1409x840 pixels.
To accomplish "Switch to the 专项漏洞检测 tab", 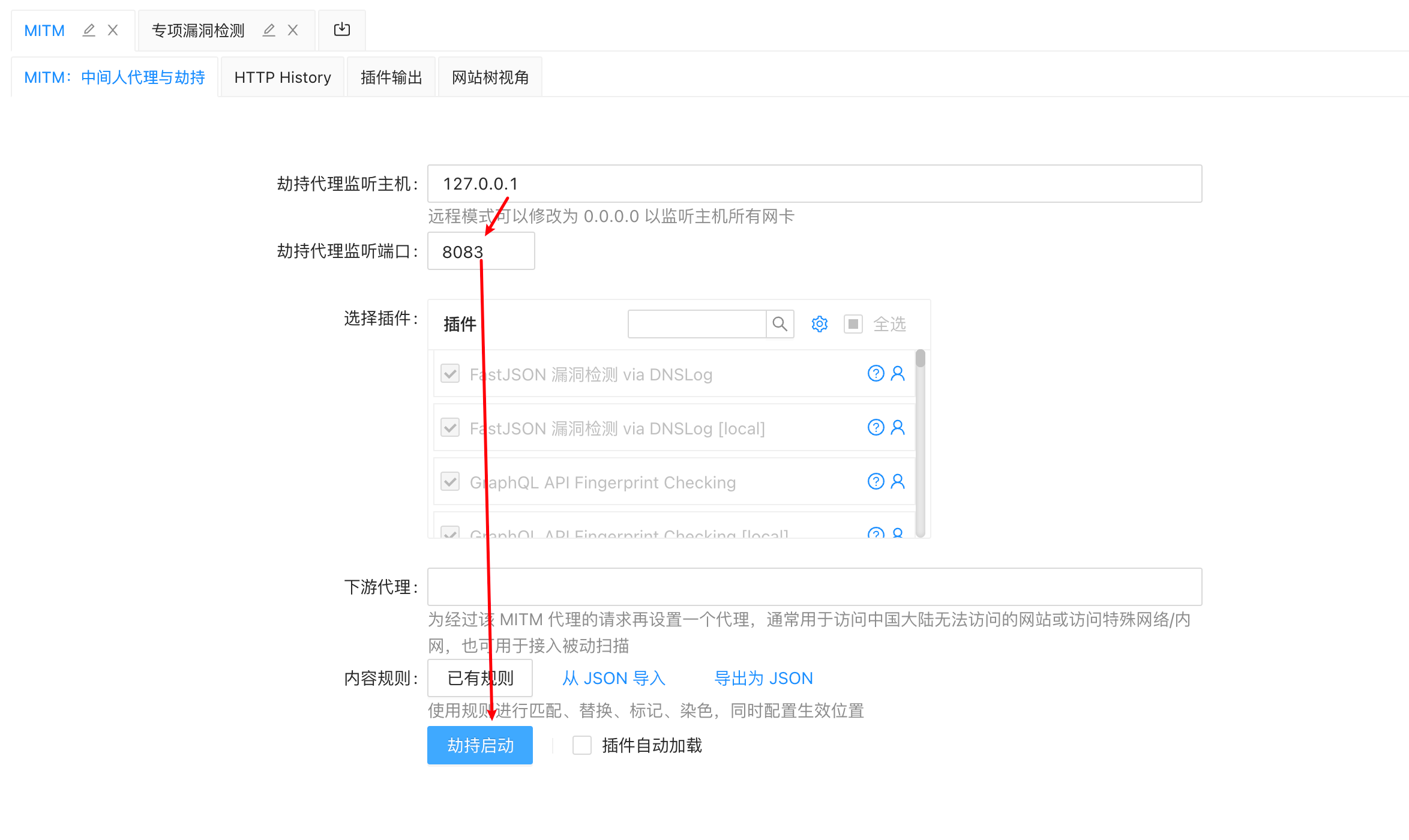I will [x=198, y=31].
